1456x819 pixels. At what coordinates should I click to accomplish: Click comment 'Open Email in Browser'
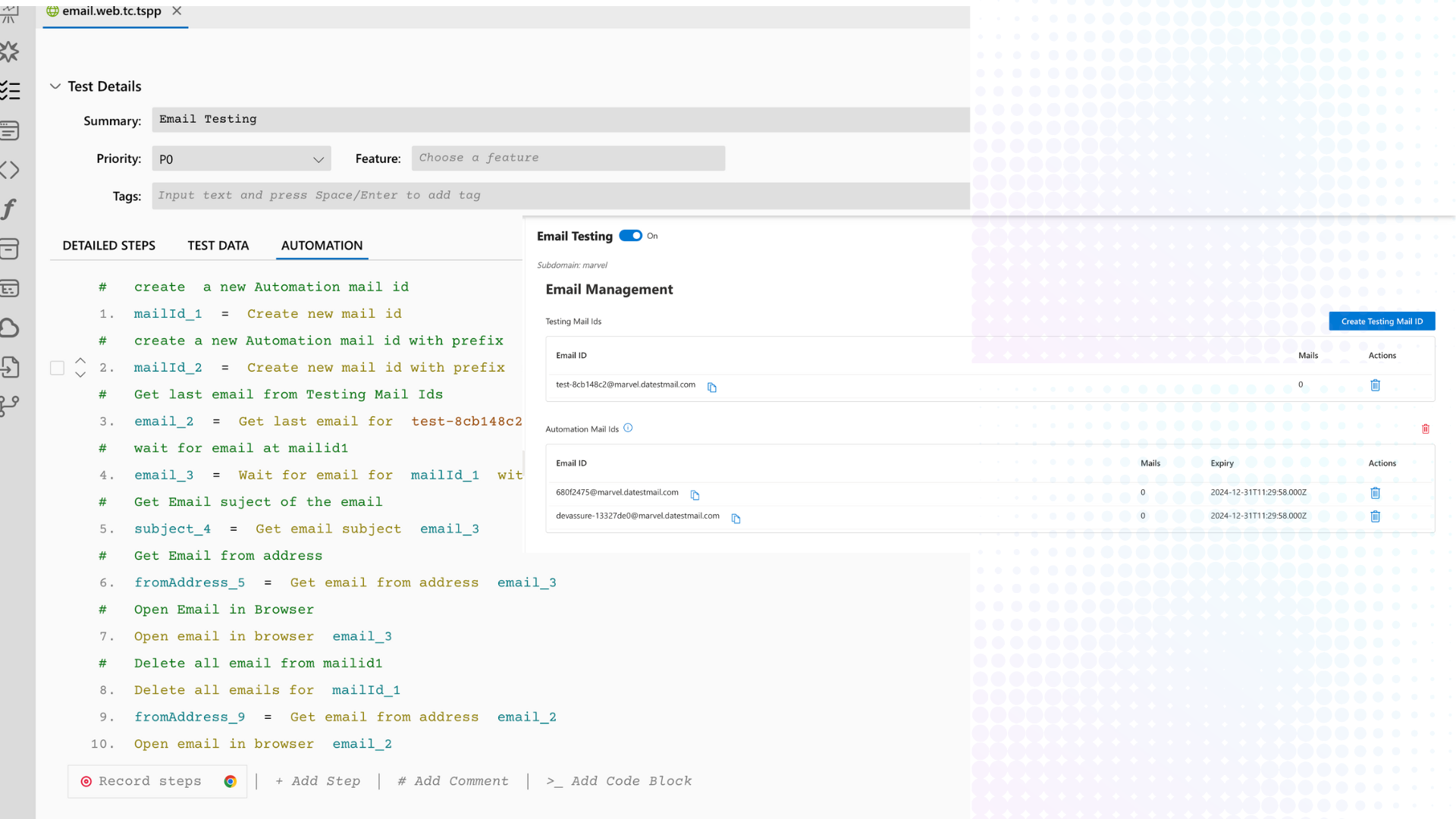224,610
